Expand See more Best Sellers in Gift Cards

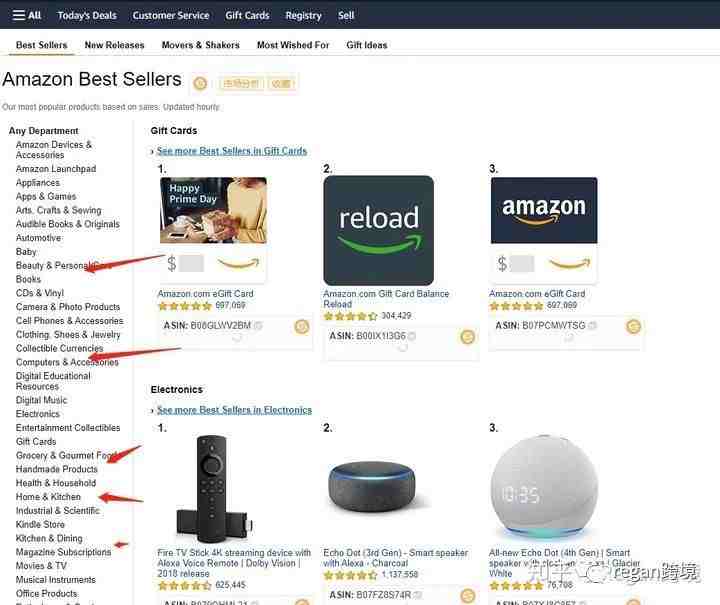[x=232, y=151]
